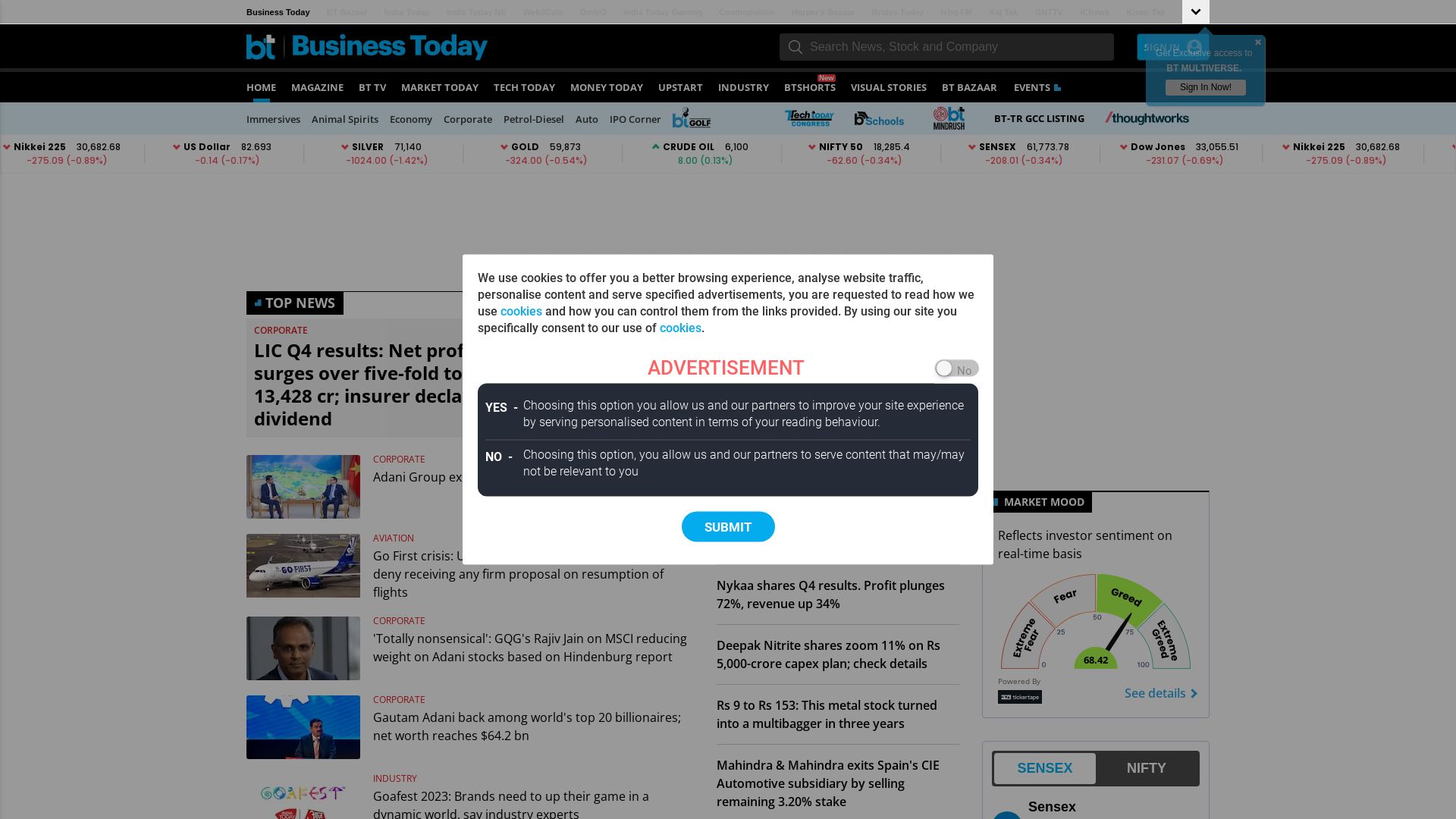Expand the scrolling ticker bar dropdown
This screenshot has width=1456, height=819.
(x=1196, y=11)
